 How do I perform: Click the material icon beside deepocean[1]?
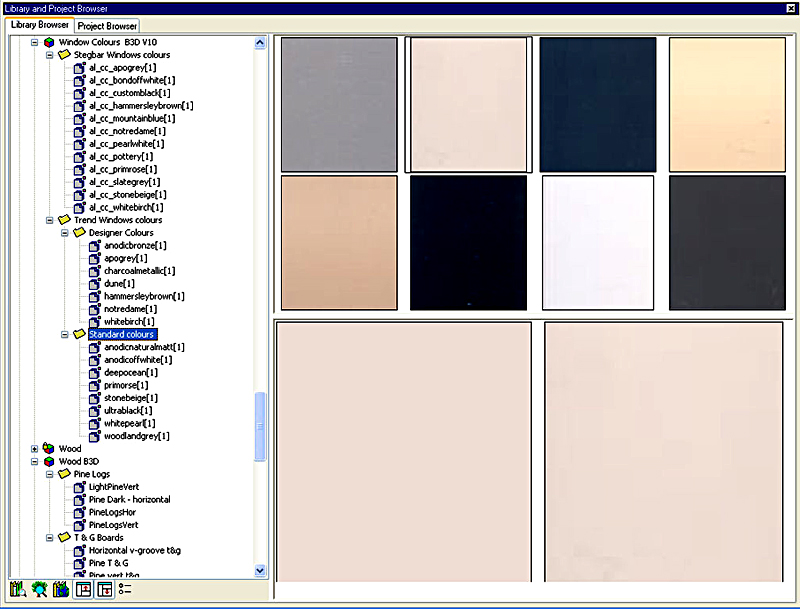coord(94,372)
